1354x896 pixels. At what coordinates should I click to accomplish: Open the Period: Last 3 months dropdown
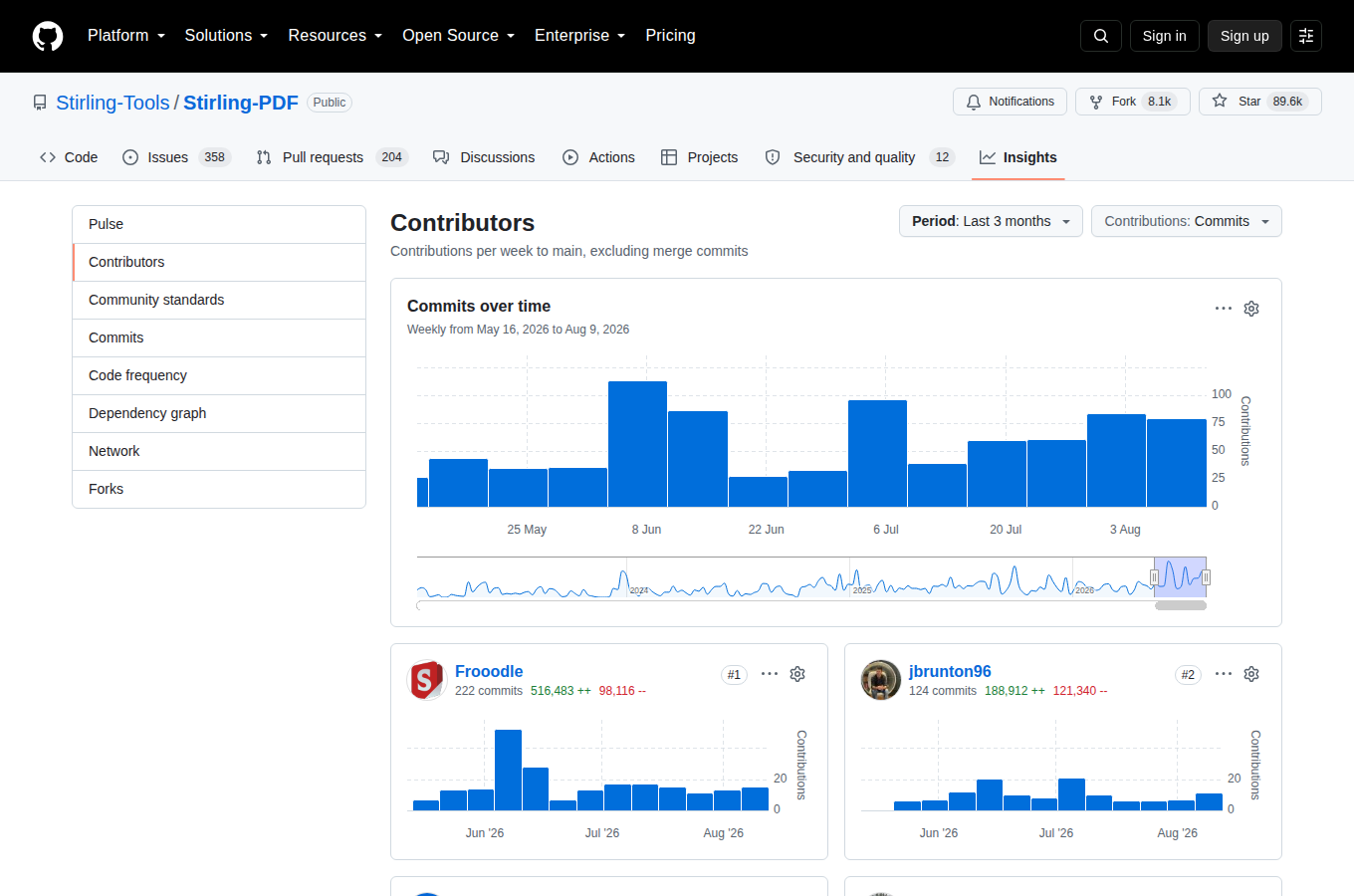click(991, 221)
